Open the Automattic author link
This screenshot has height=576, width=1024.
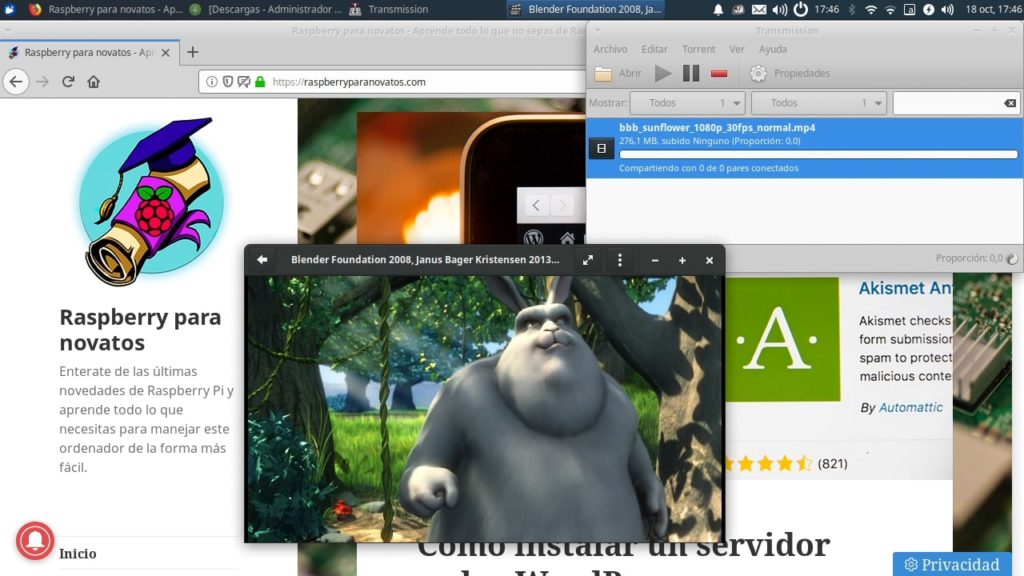coord(910,408)
